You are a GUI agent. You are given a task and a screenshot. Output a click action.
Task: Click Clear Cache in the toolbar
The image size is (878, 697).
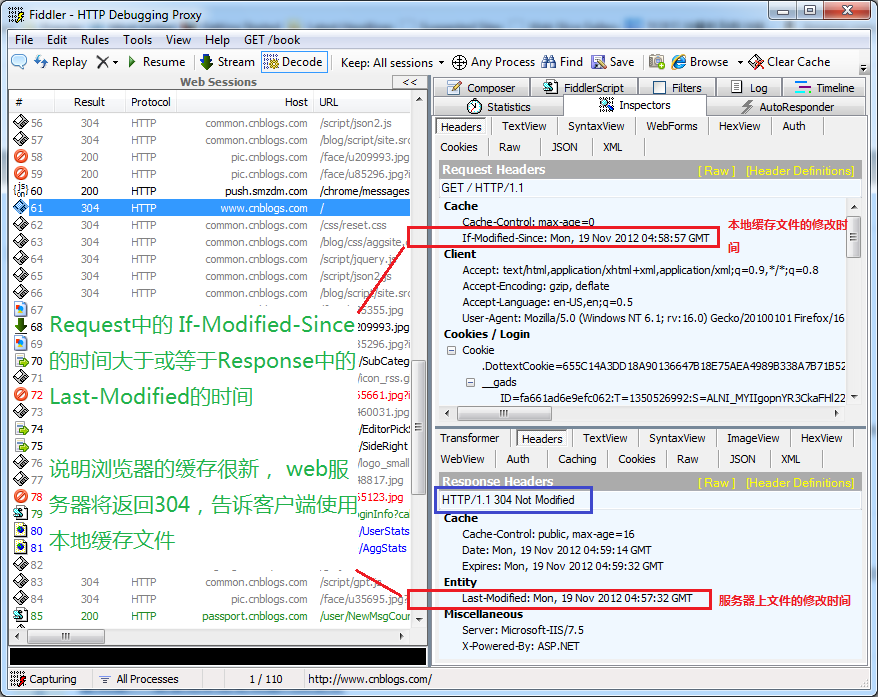[789, 62]
